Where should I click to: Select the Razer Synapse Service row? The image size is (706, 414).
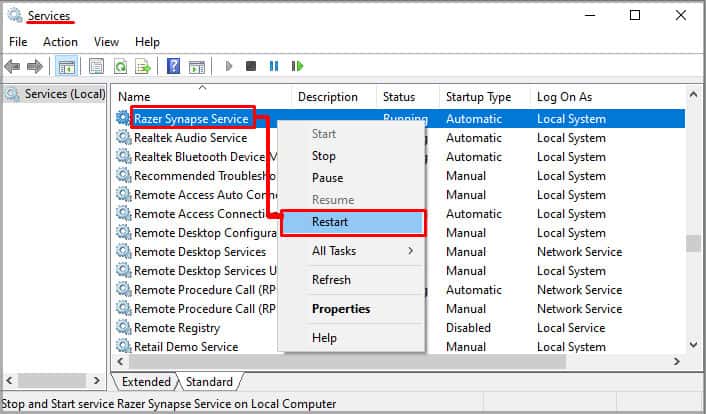pos(400,119)
